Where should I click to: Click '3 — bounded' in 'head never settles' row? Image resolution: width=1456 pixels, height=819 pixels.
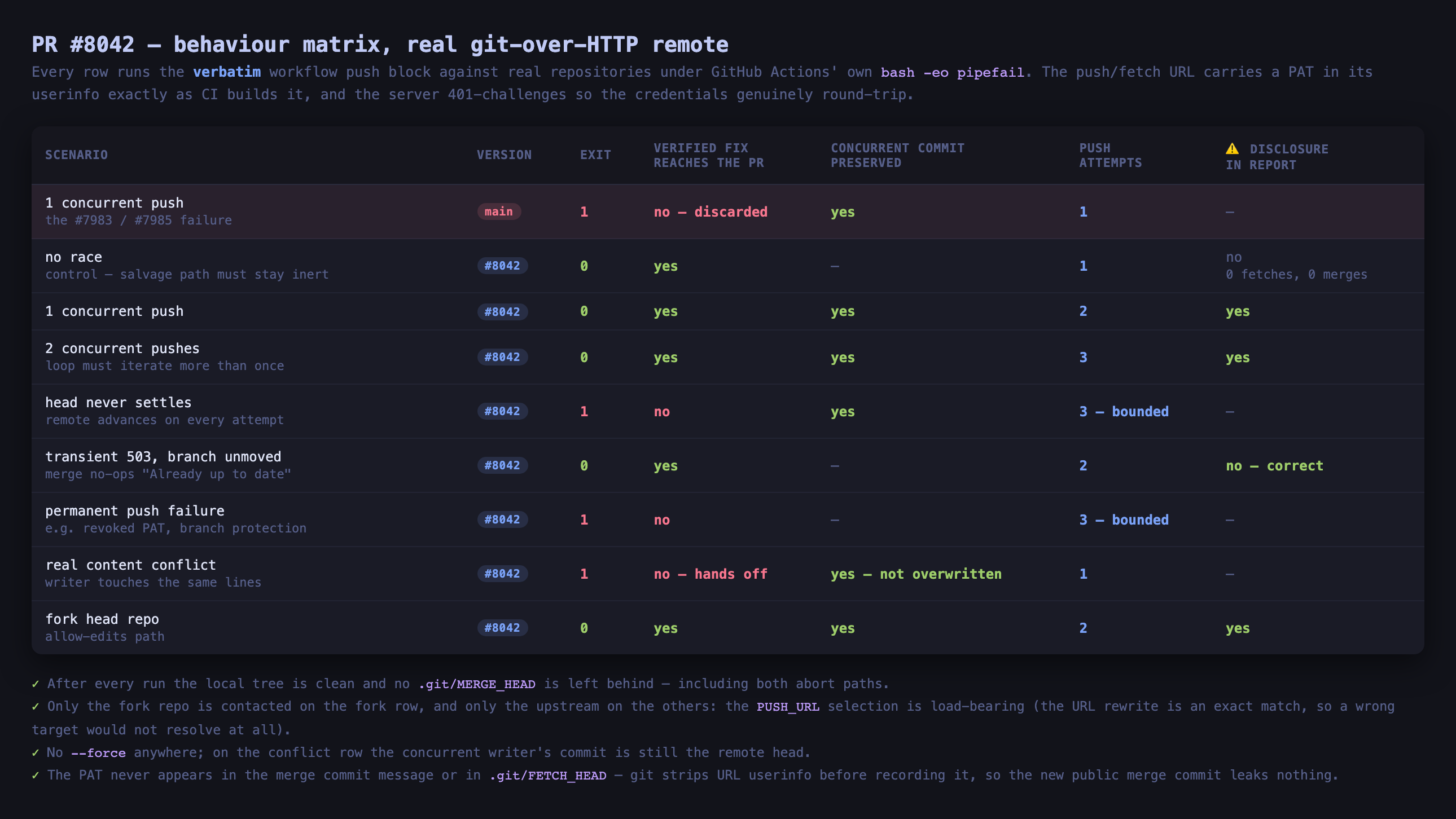pos(1124,412)
